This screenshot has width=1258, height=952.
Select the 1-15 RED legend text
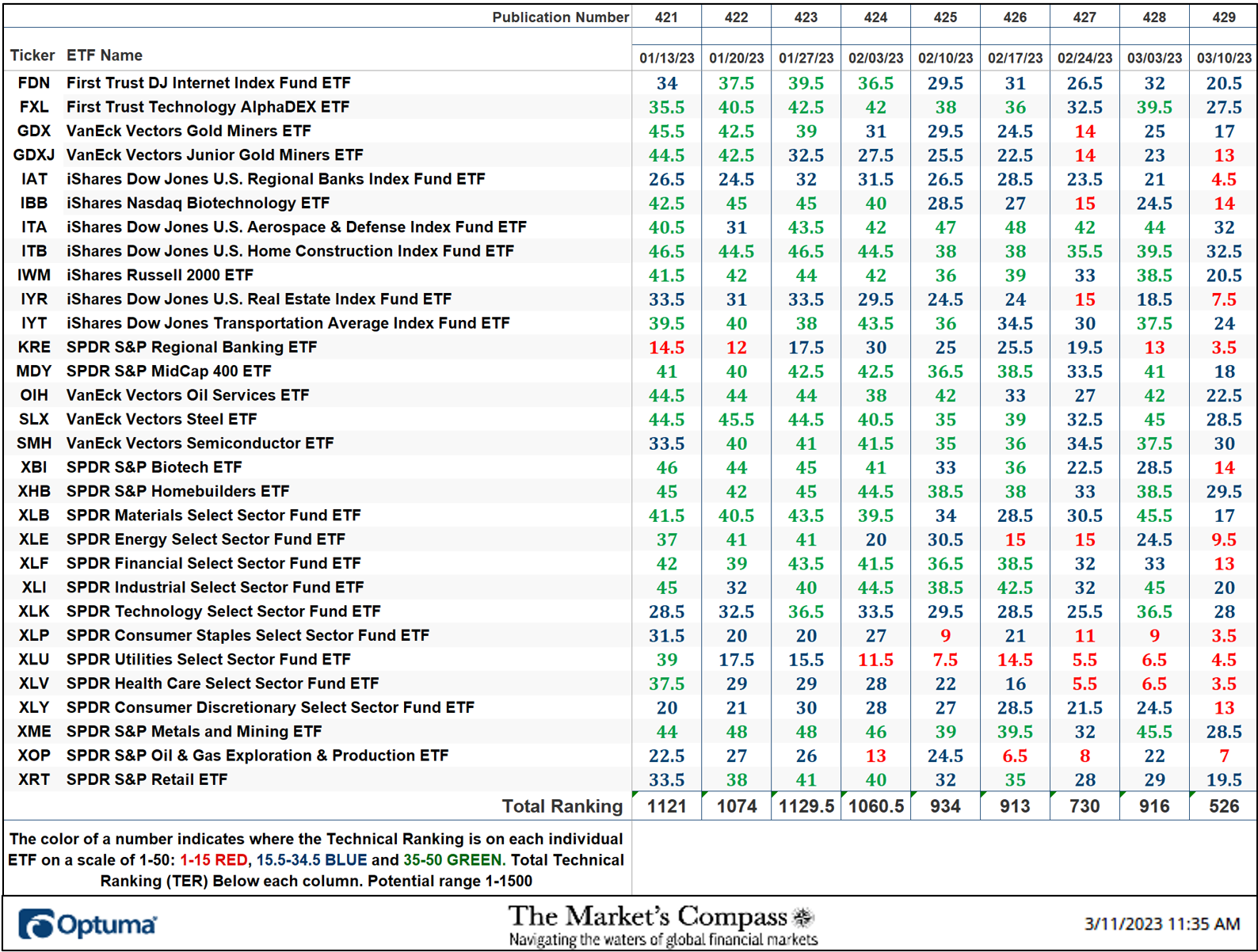(x=213, y=860)
